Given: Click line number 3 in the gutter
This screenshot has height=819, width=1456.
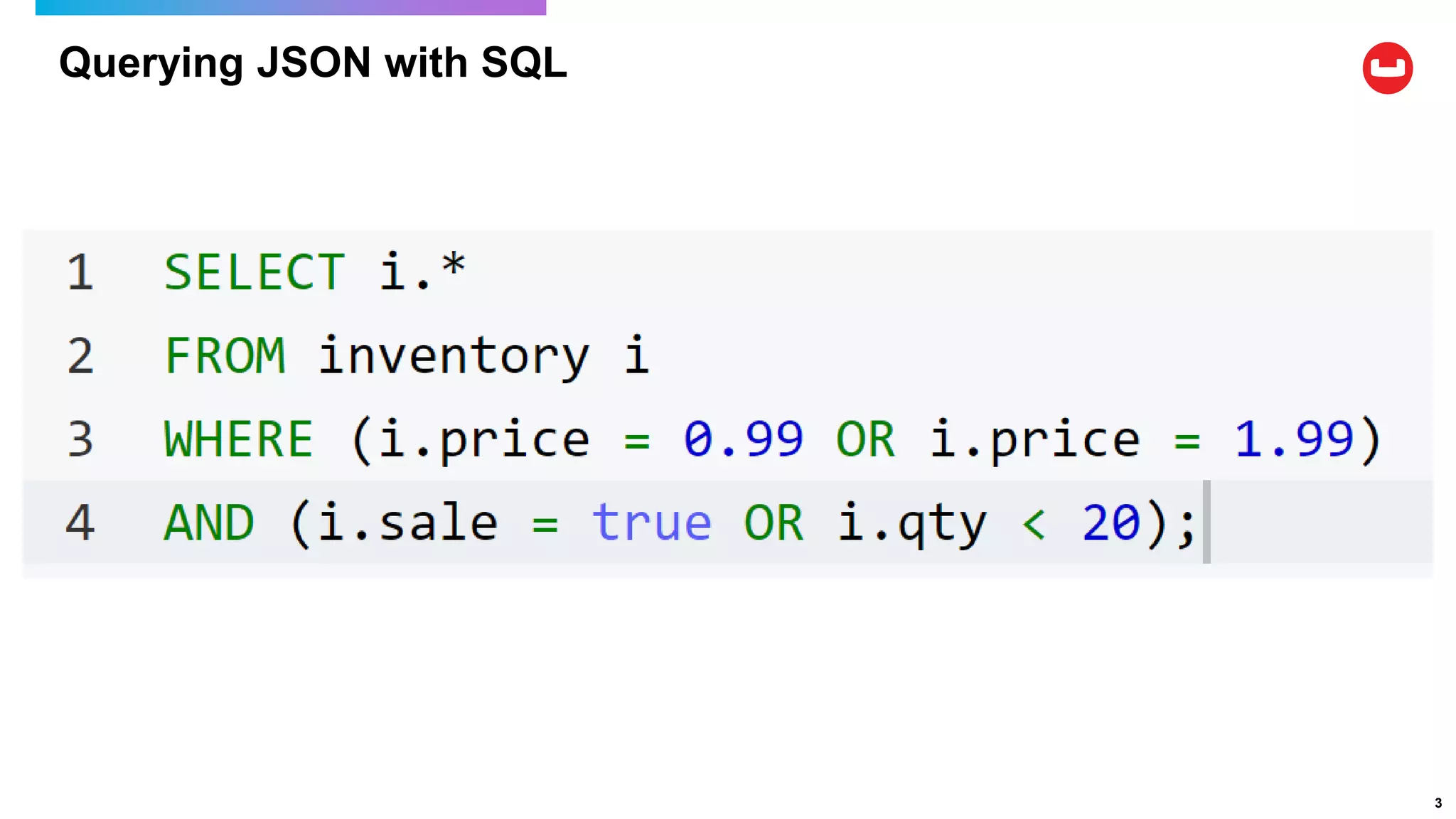Looking at the screenshot, I should (80, 439).
